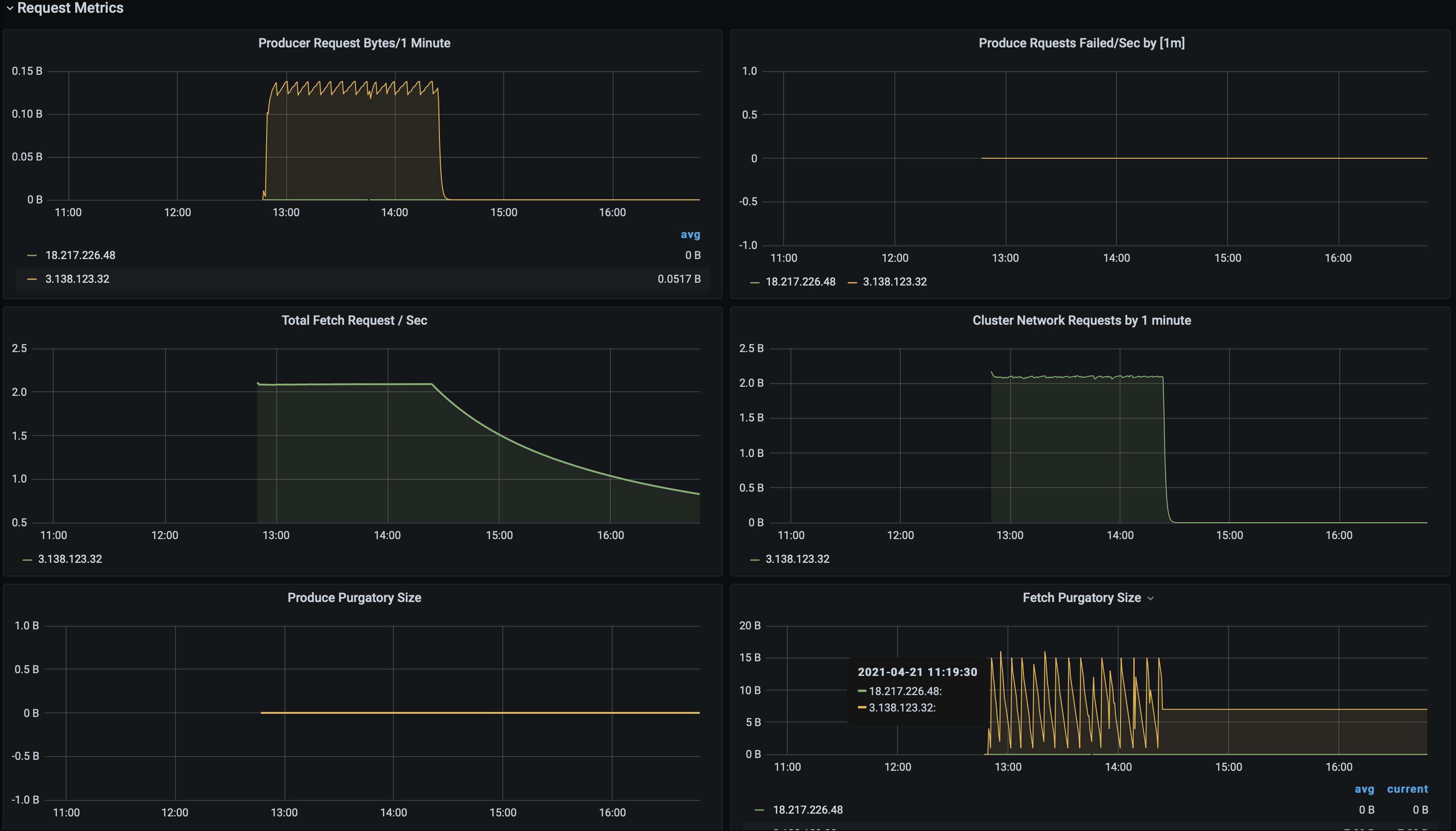Screen dimensions: 1456x831
Task: Toggle the 18.217.226.48 series in Producer Request Bytes legend
Action: coord(80,255)
